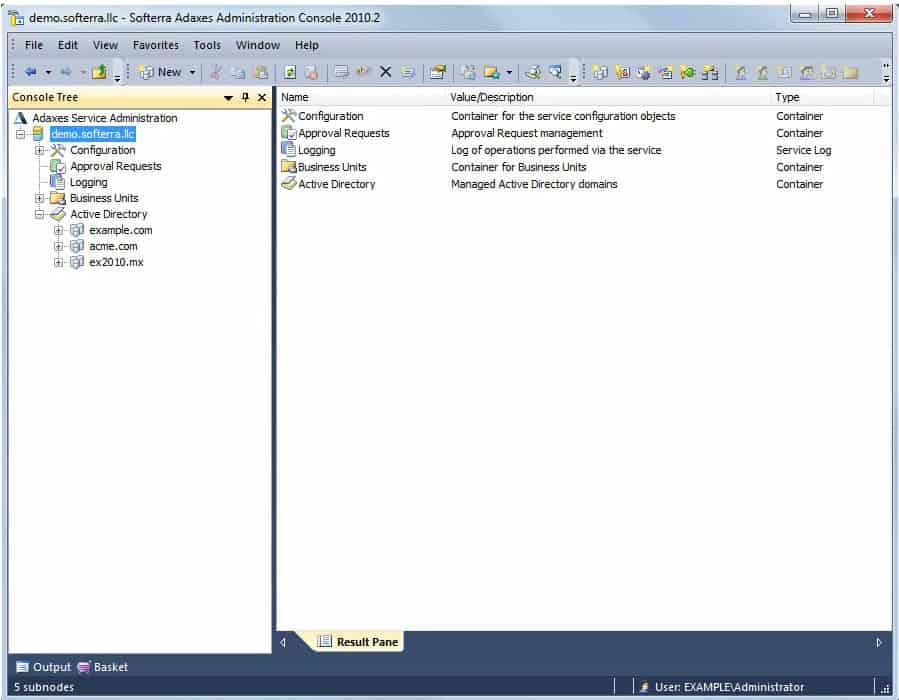Select ex2010.mx in the tree
Viewport: 899px width, 700px height.
[116, 263]
